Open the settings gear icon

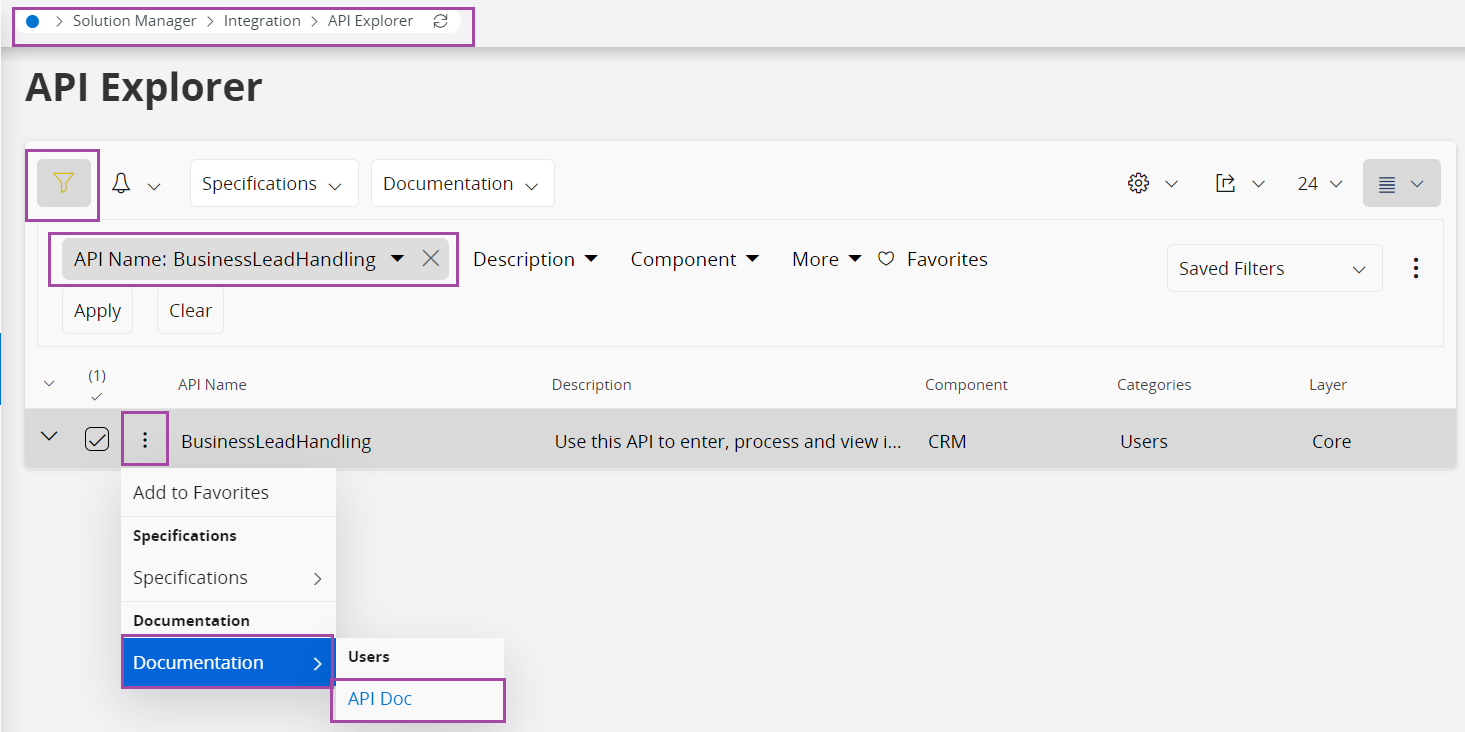1137,183
